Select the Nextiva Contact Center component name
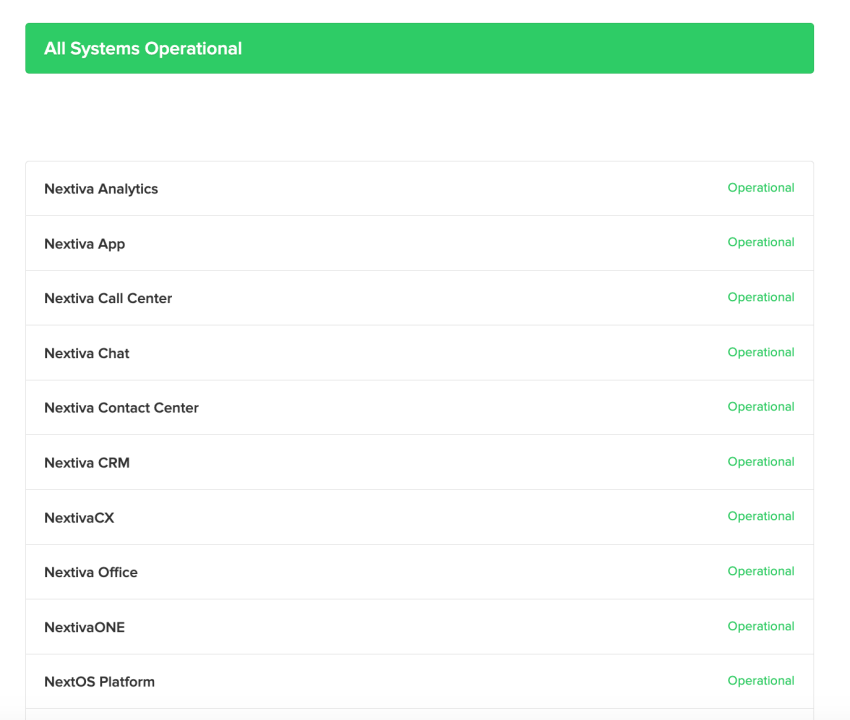This screenshot has width=850, height=720. click(121, 408)
